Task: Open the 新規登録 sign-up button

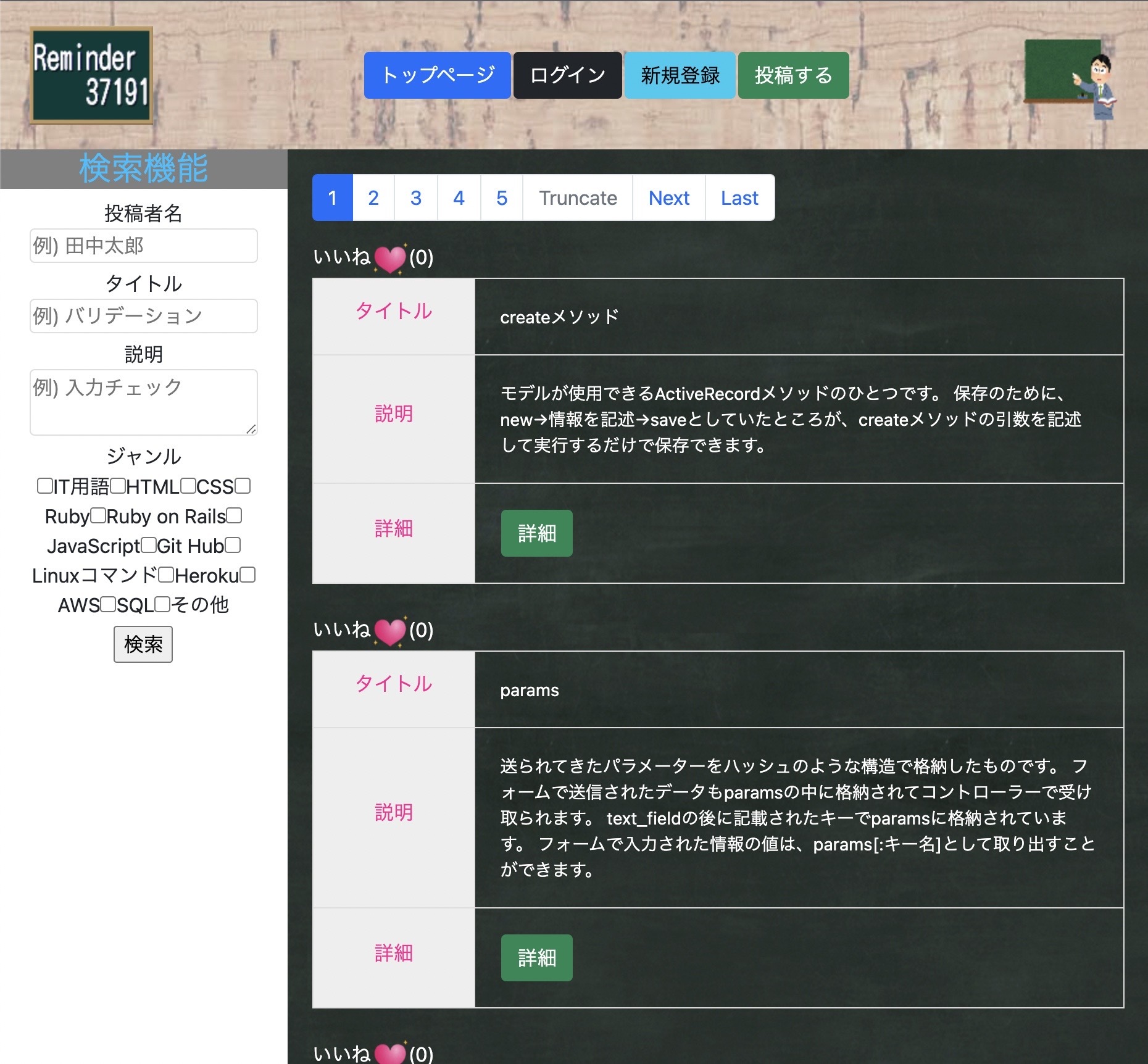Action: (x=680, y=75)
